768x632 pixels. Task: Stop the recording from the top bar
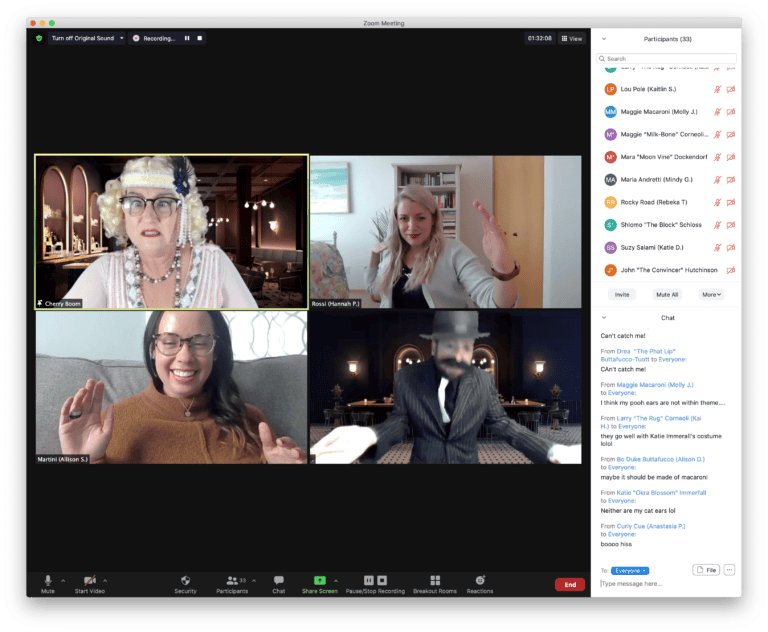point(200,38)
